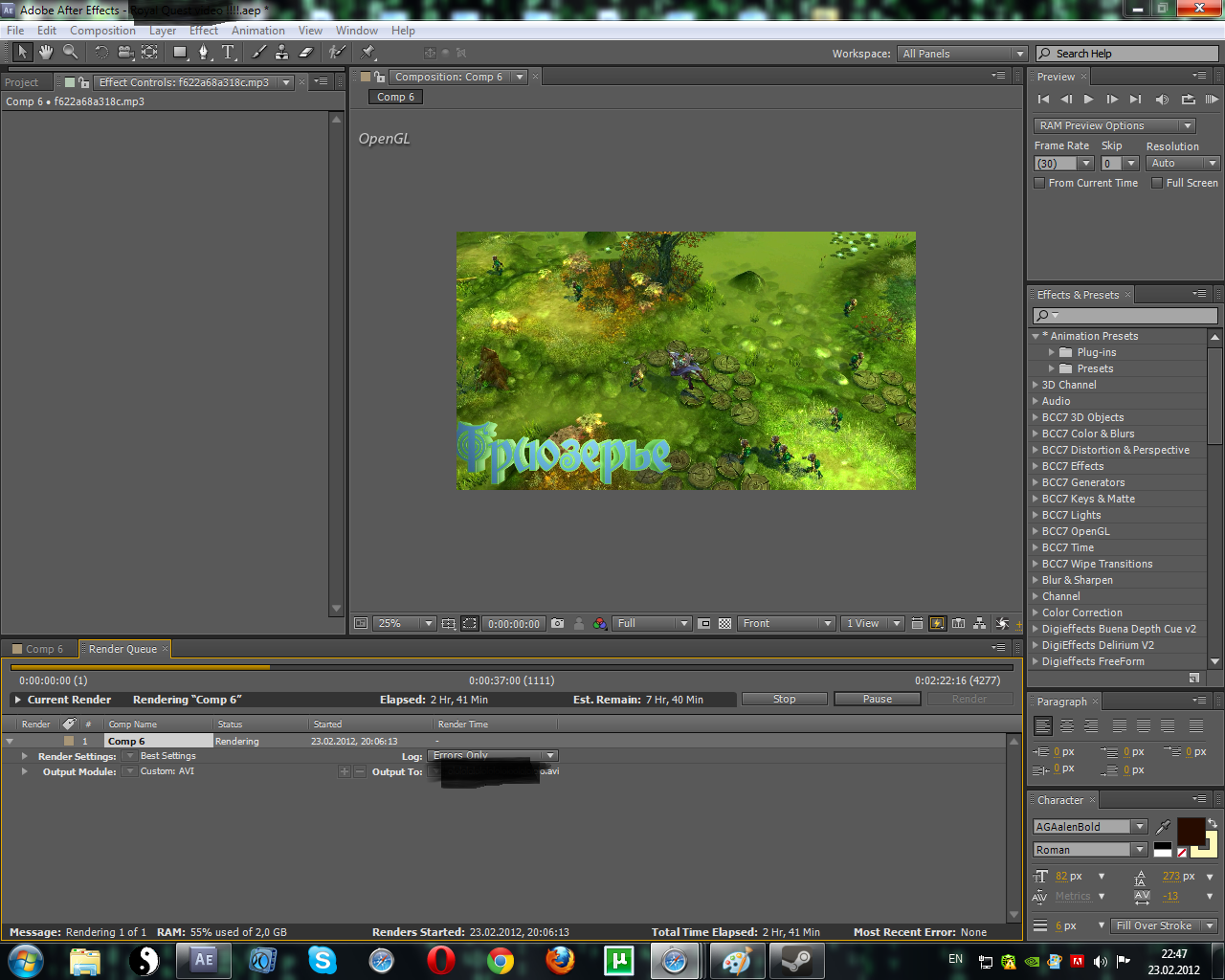Jump to first frame in Preview panel
The height and width of the screenshot is (980, 1225).
tap(1043, 99)
